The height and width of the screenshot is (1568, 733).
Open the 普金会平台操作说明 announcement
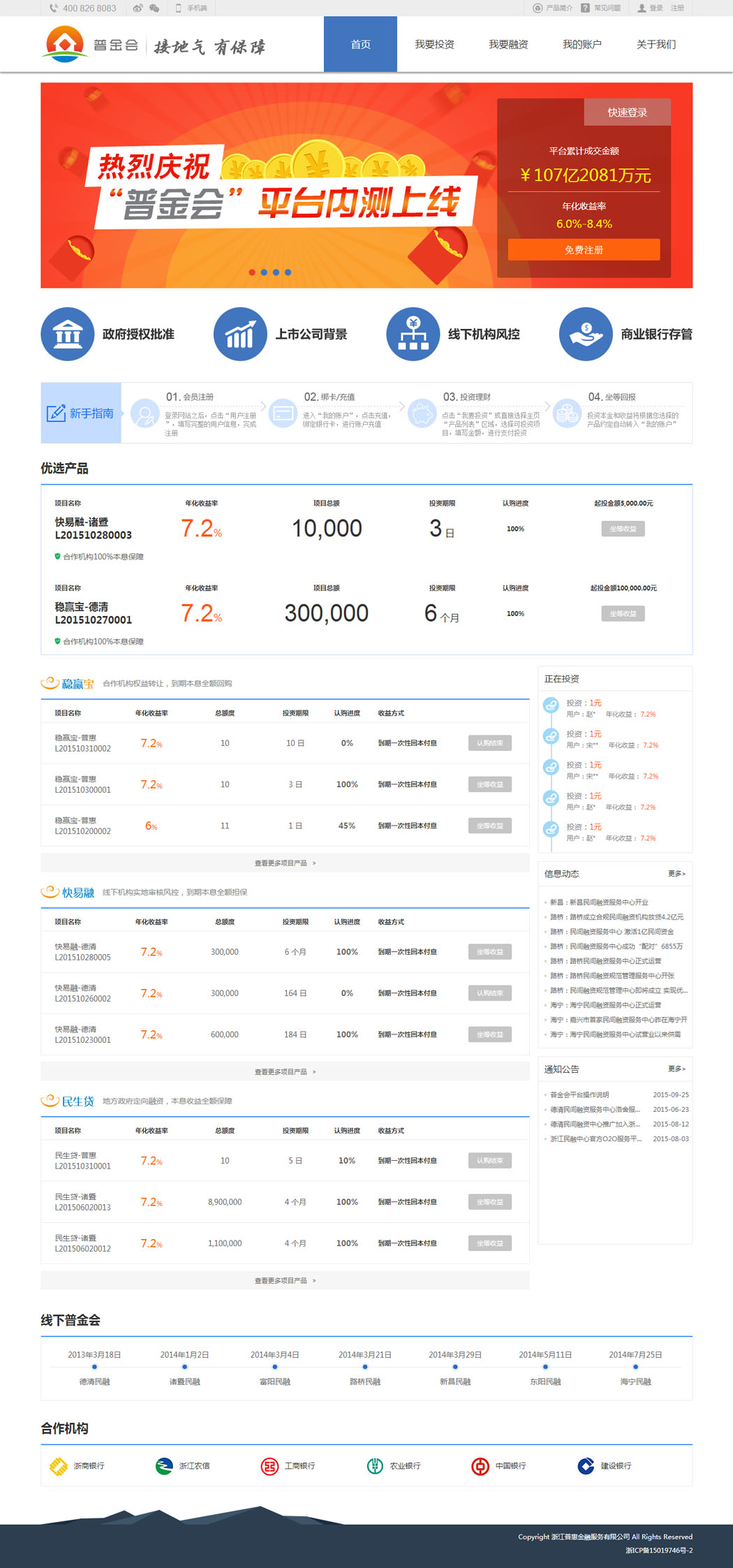pyautogui.click(x=579, y=1095)
